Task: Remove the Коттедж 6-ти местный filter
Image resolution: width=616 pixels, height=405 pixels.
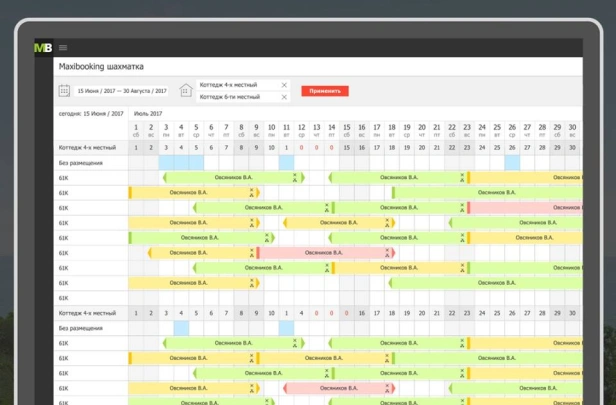Action: point(284,97)
